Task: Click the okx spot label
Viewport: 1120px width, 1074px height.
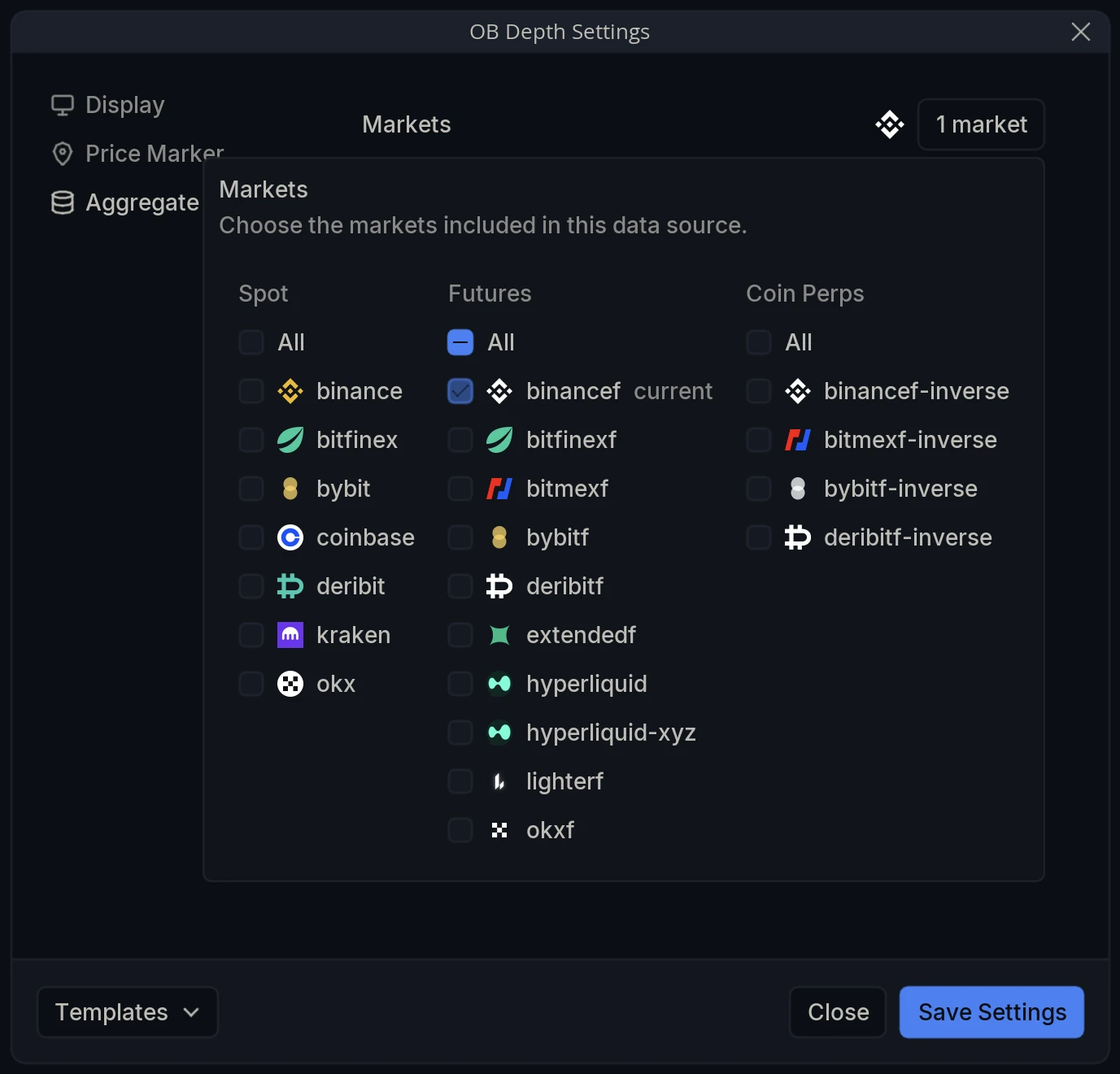Action: point(336,684)
